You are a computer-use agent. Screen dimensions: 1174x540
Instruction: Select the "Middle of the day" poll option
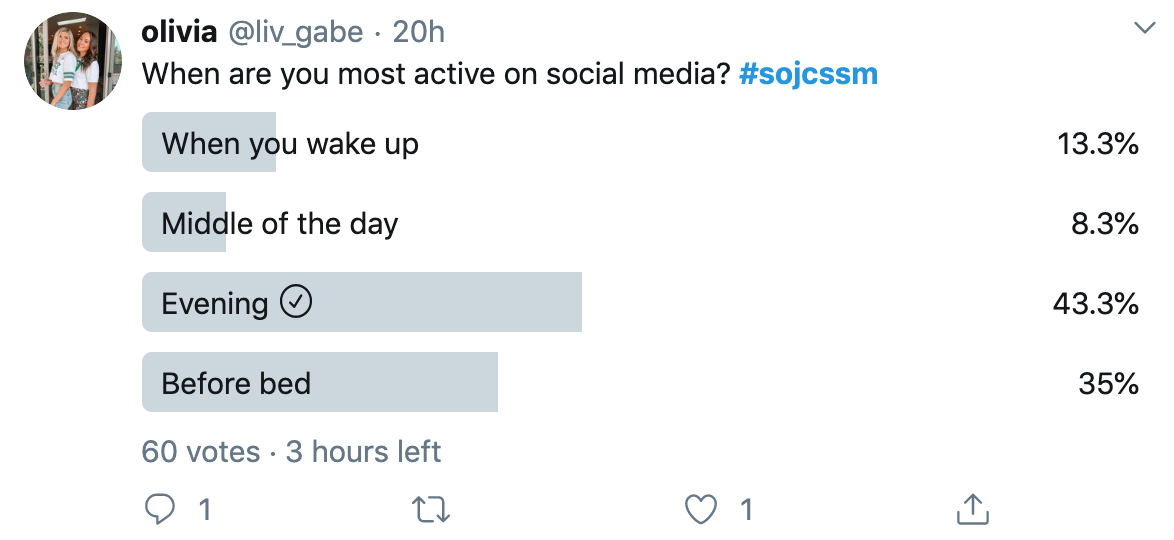pyautogui.click(x=280, y=223)
